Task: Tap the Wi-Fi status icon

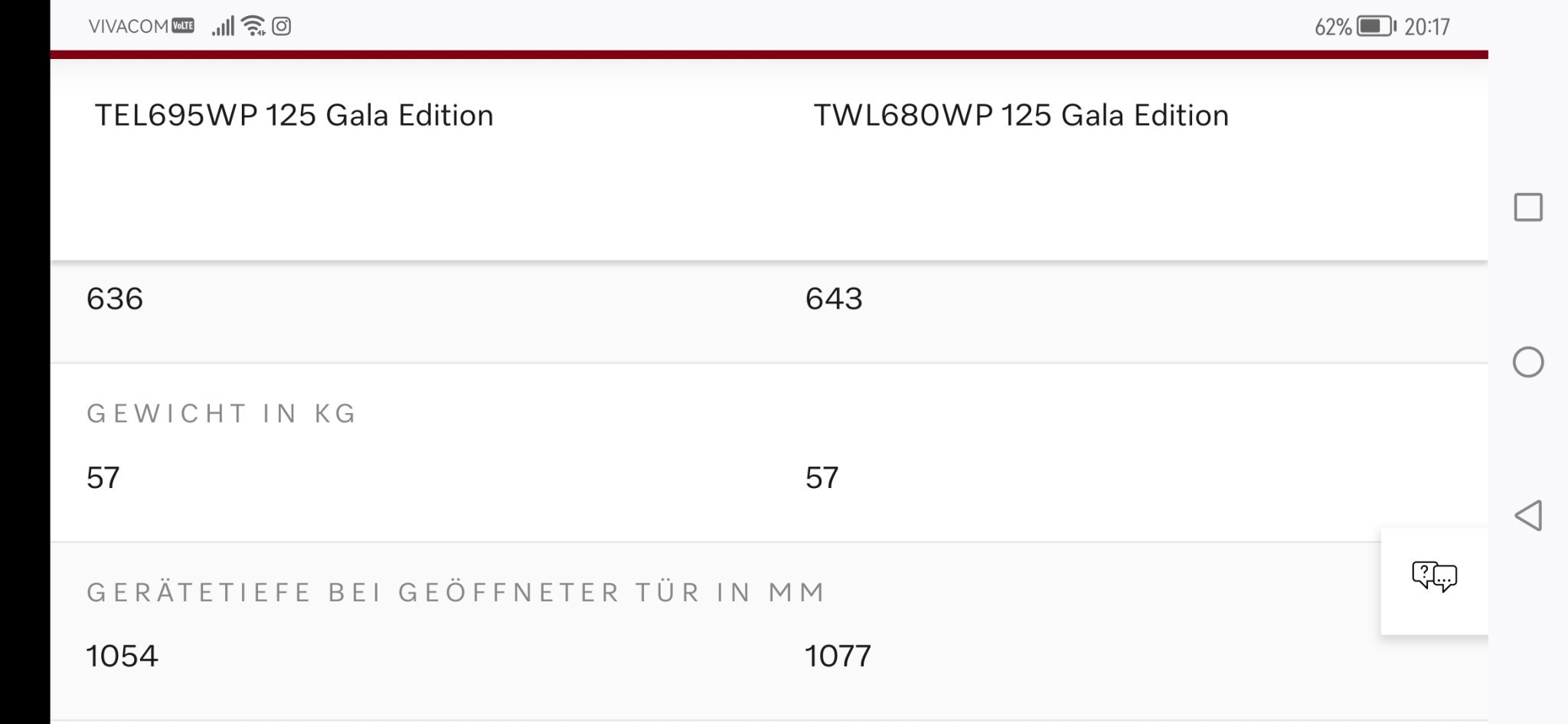Action: 253,27
